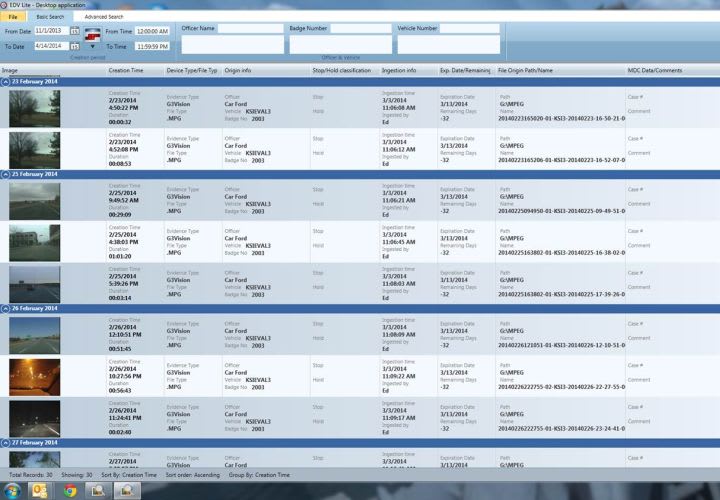This screenshot has height=500, width=720.
Task: Click the red search icon beside dates
Action: (x=92, y=35)
